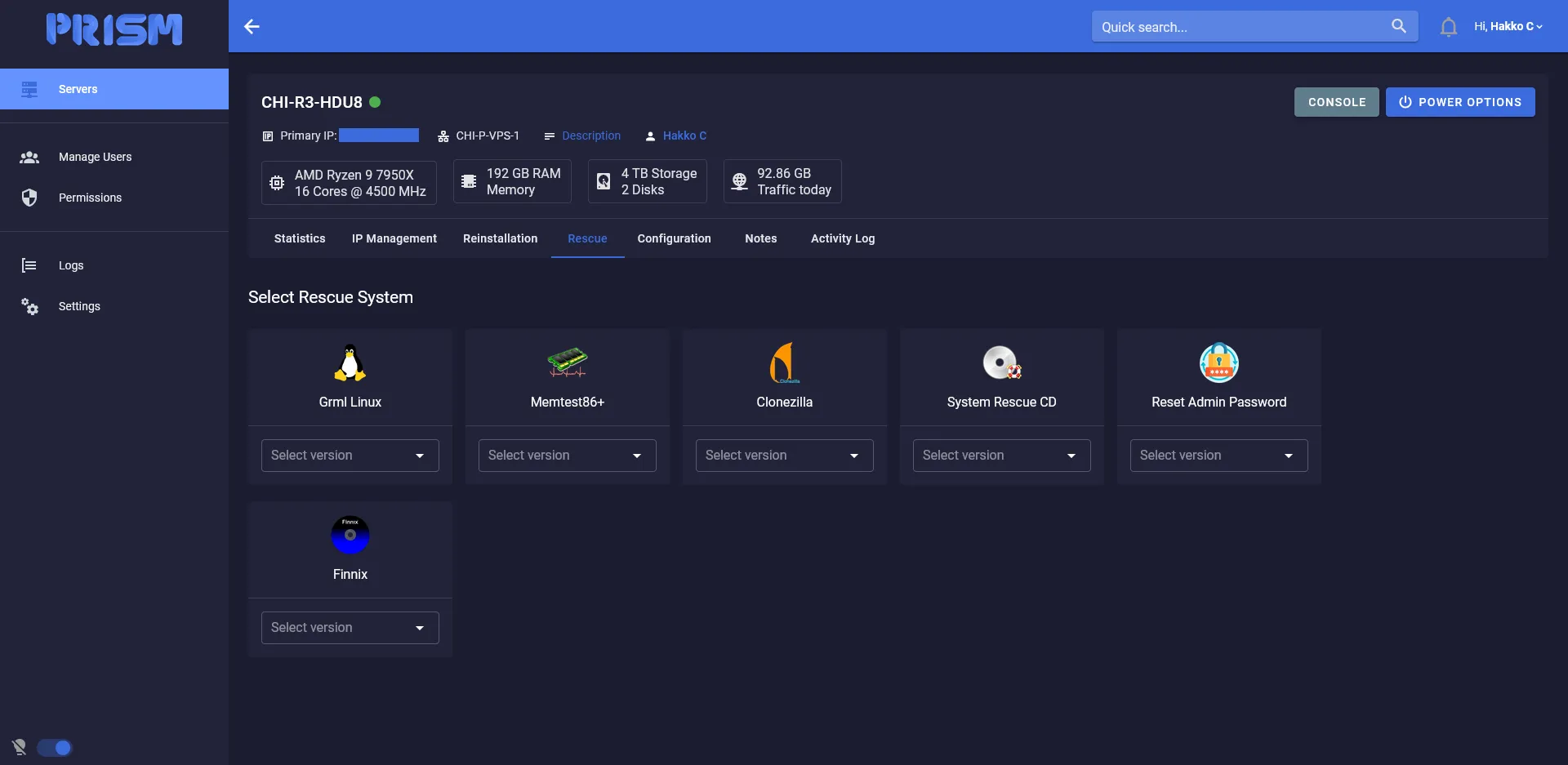This screenshot has height=765, width=1568.
Task: Toggle the dark mode switch
Action: pyautogui.click(x=55, y=747)
